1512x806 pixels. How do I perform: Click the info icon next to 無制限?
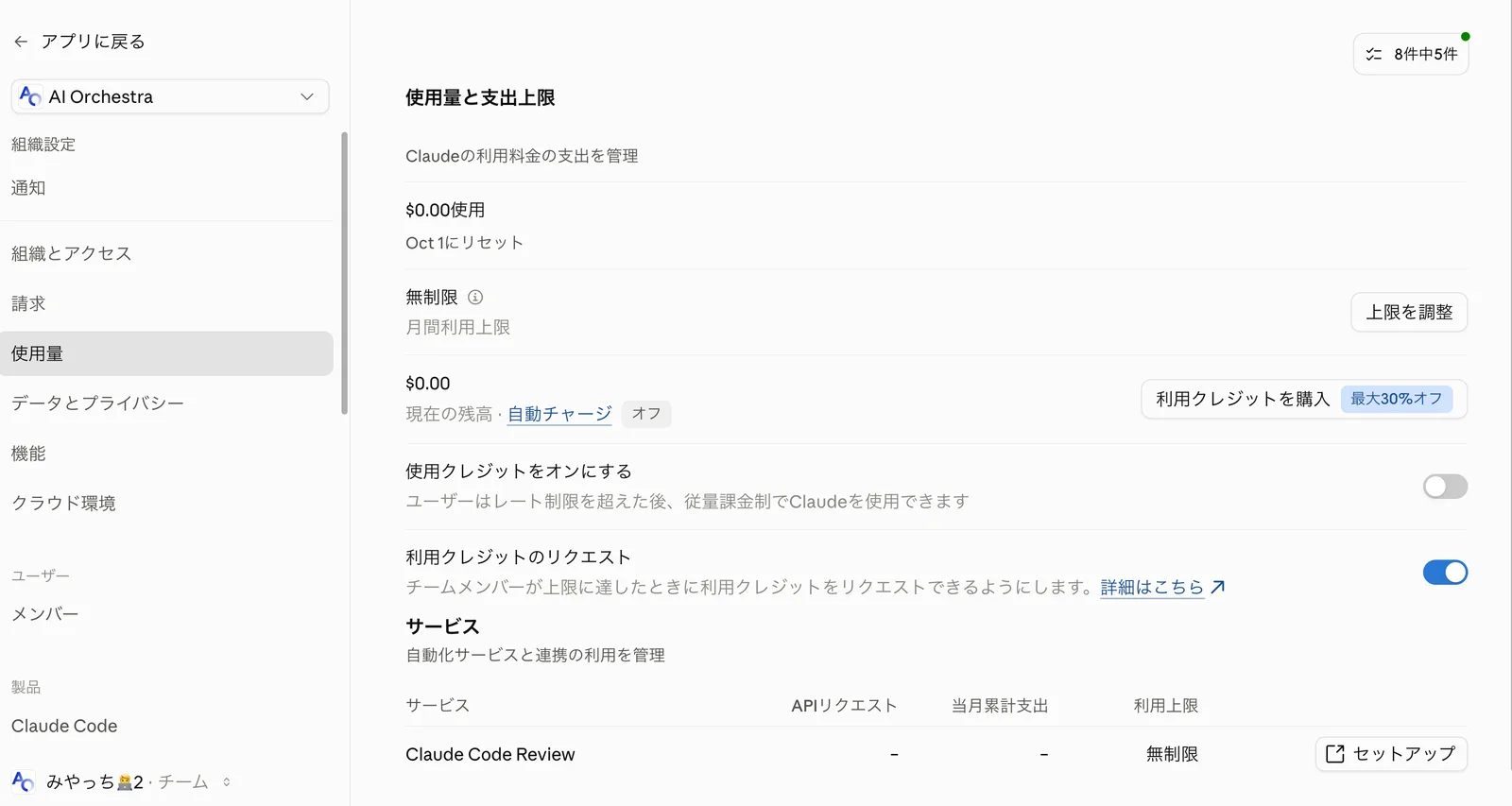point(475,298)
